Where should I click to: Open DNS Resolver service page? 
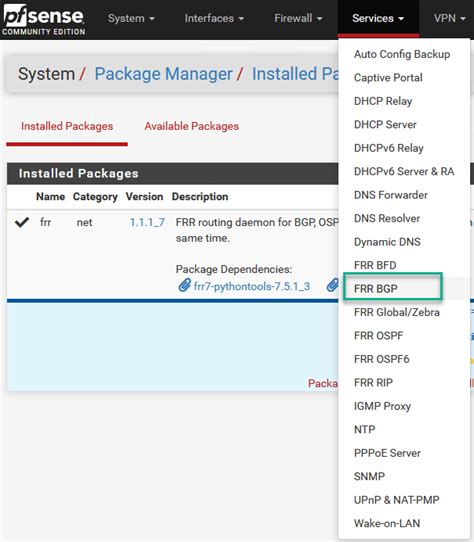387,218
